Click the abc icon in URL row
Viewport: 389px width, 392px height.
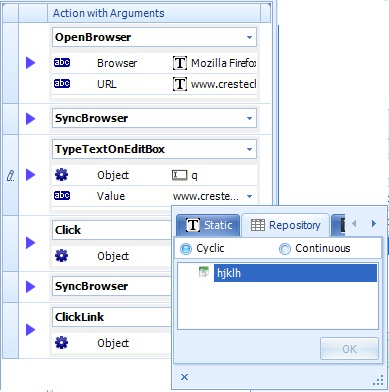point(62,83)
